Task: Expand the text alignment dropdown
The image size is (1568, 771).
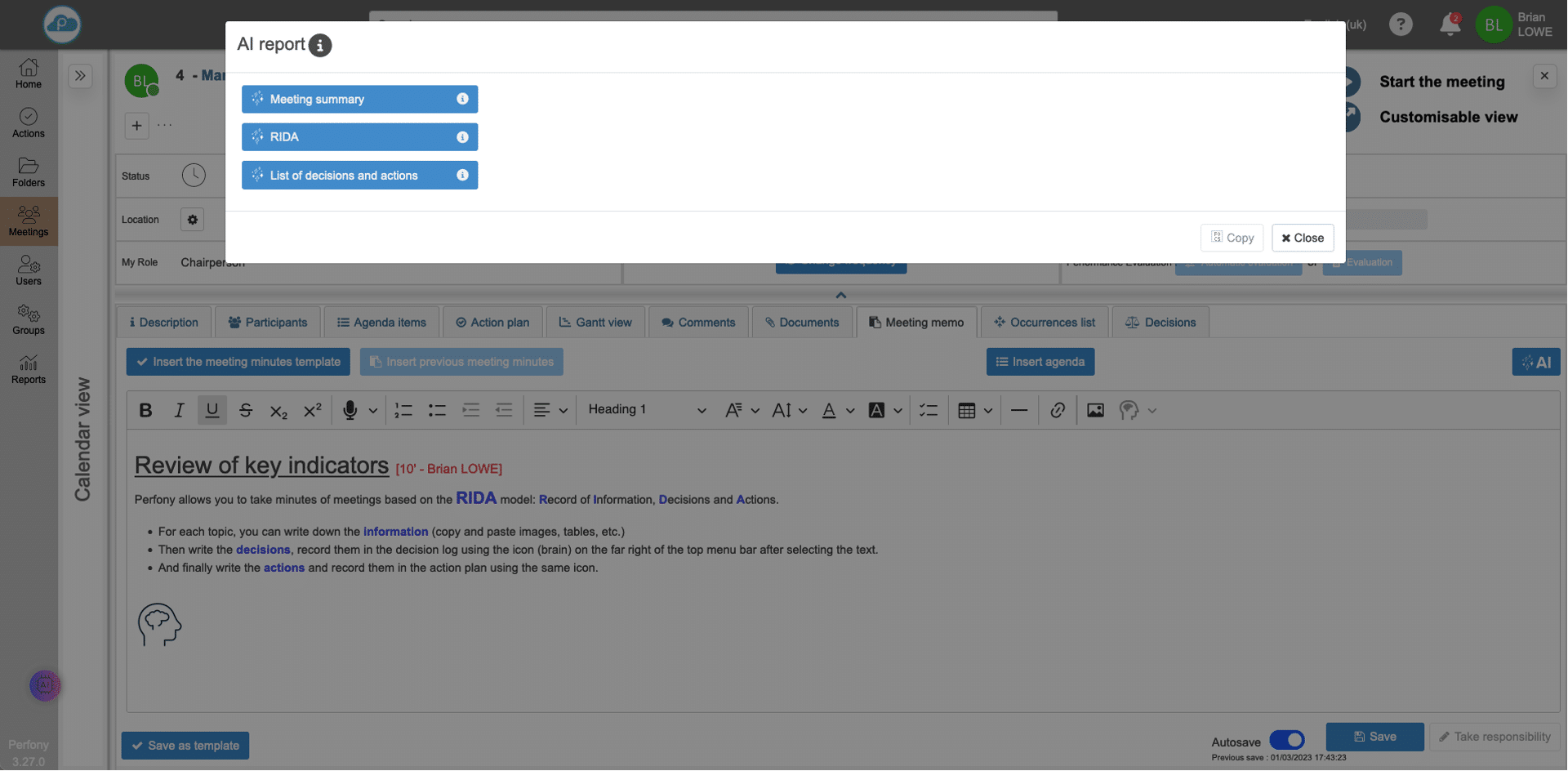Action: tap(562, 411)
